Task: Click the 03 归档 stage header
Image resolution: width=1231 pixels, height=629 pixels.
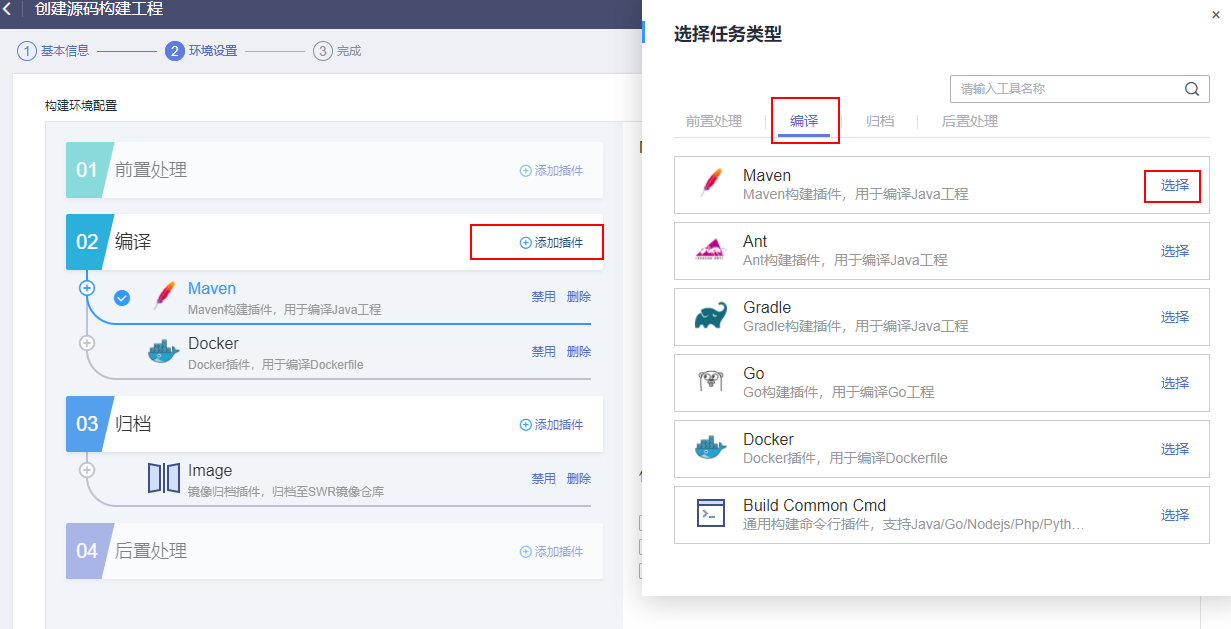Action: pyautogui.click(x=334, y=424)
